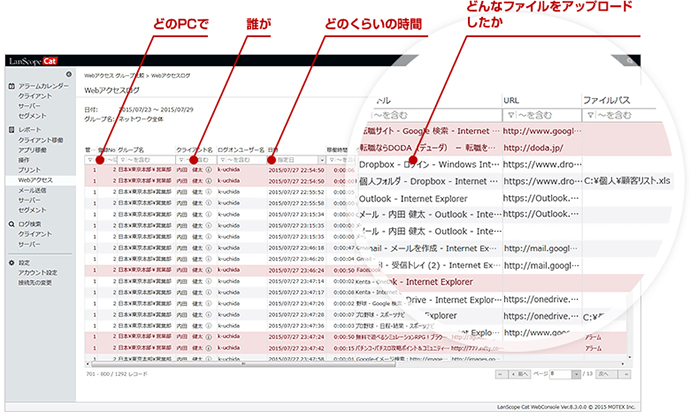Open the 日時 filter dropdown arrow
Screen dimensions: 690x419
[322, 160]
